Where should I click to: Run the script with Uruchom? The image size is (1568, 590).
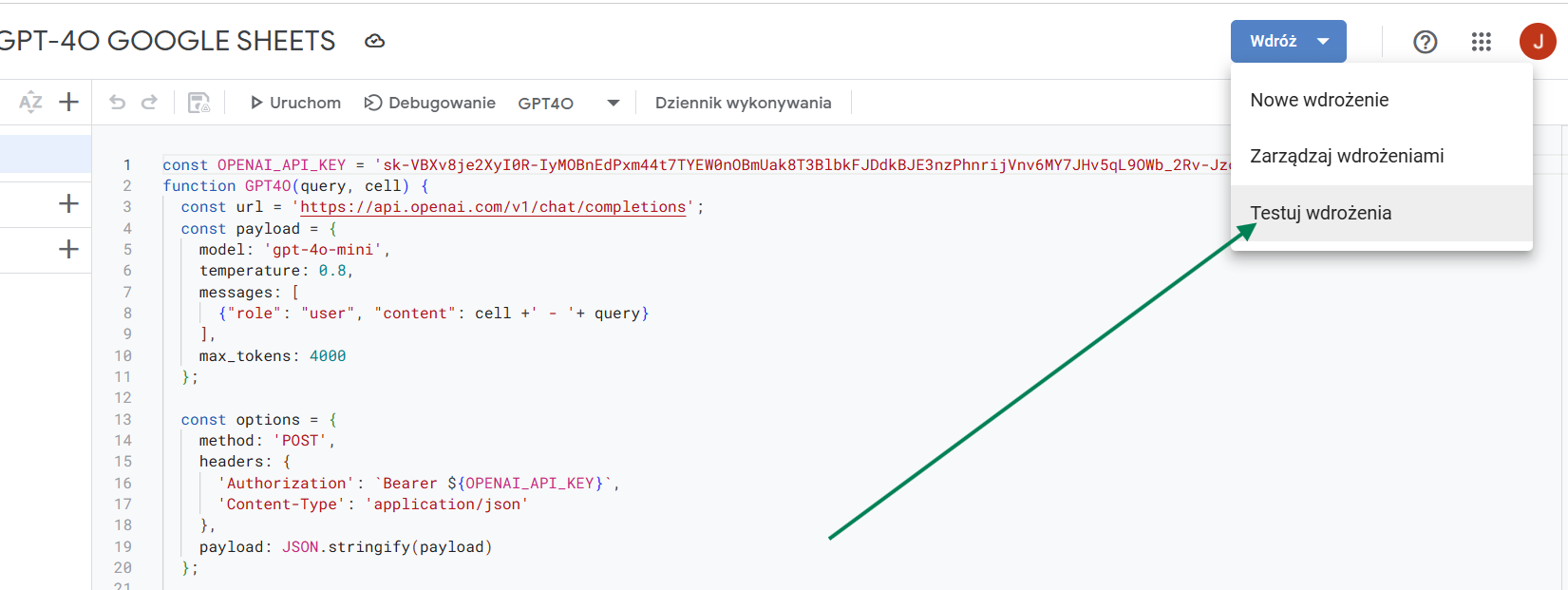(294, 103)
